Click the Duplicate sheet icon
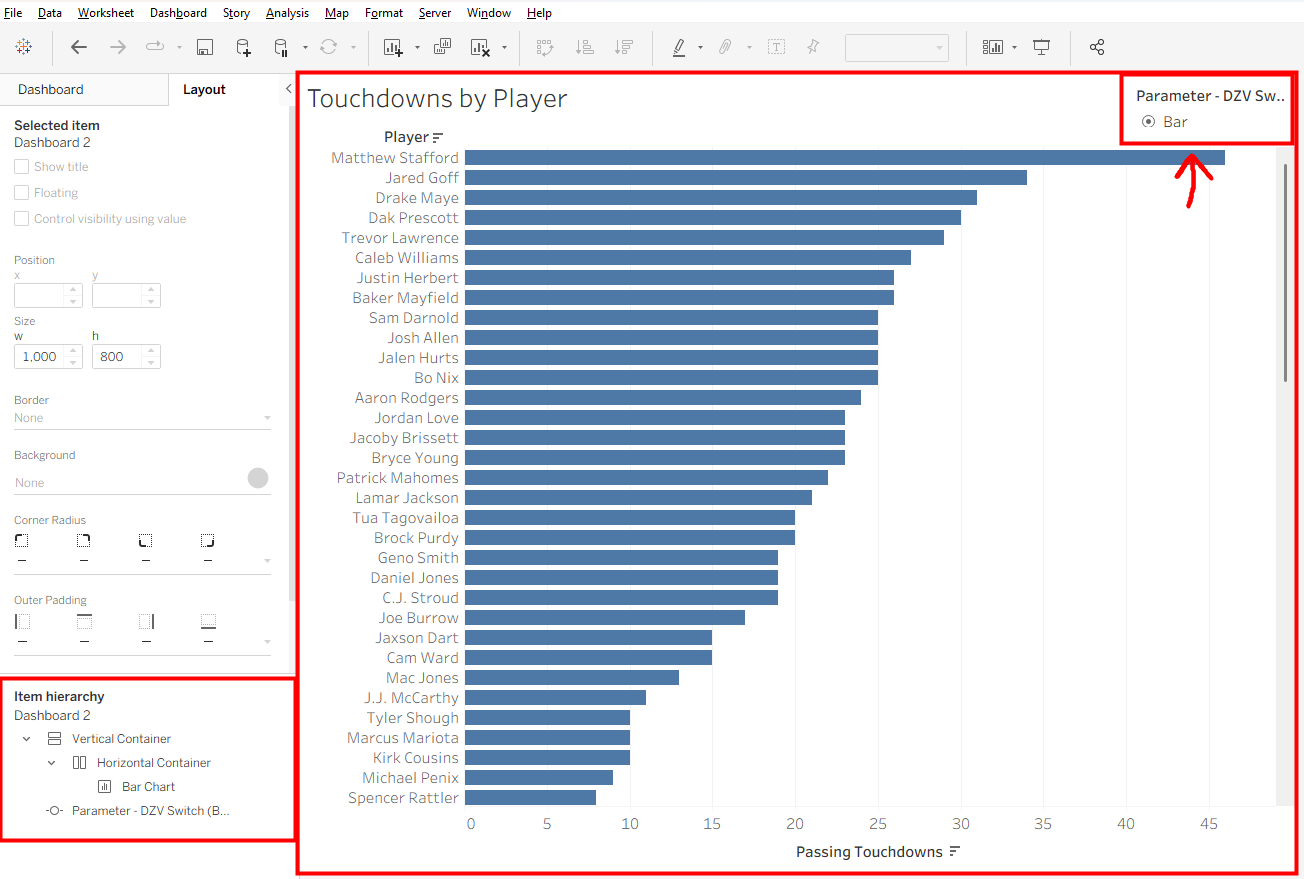This screenshot has width=1304, height=879. pyautogui.click(x=443, y=47)
